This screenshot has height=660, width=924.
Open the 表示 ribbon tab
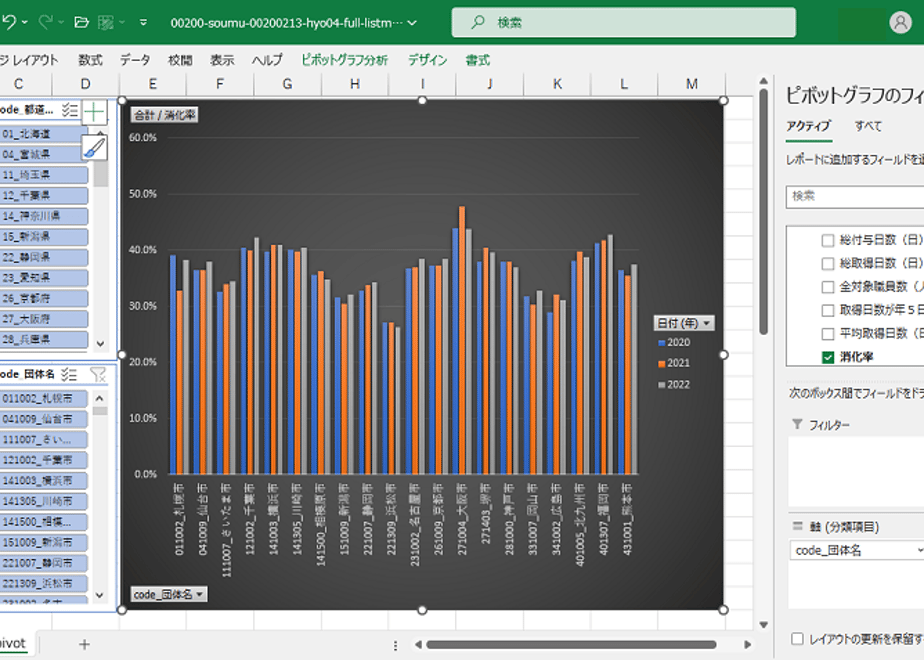pos(222,60)
